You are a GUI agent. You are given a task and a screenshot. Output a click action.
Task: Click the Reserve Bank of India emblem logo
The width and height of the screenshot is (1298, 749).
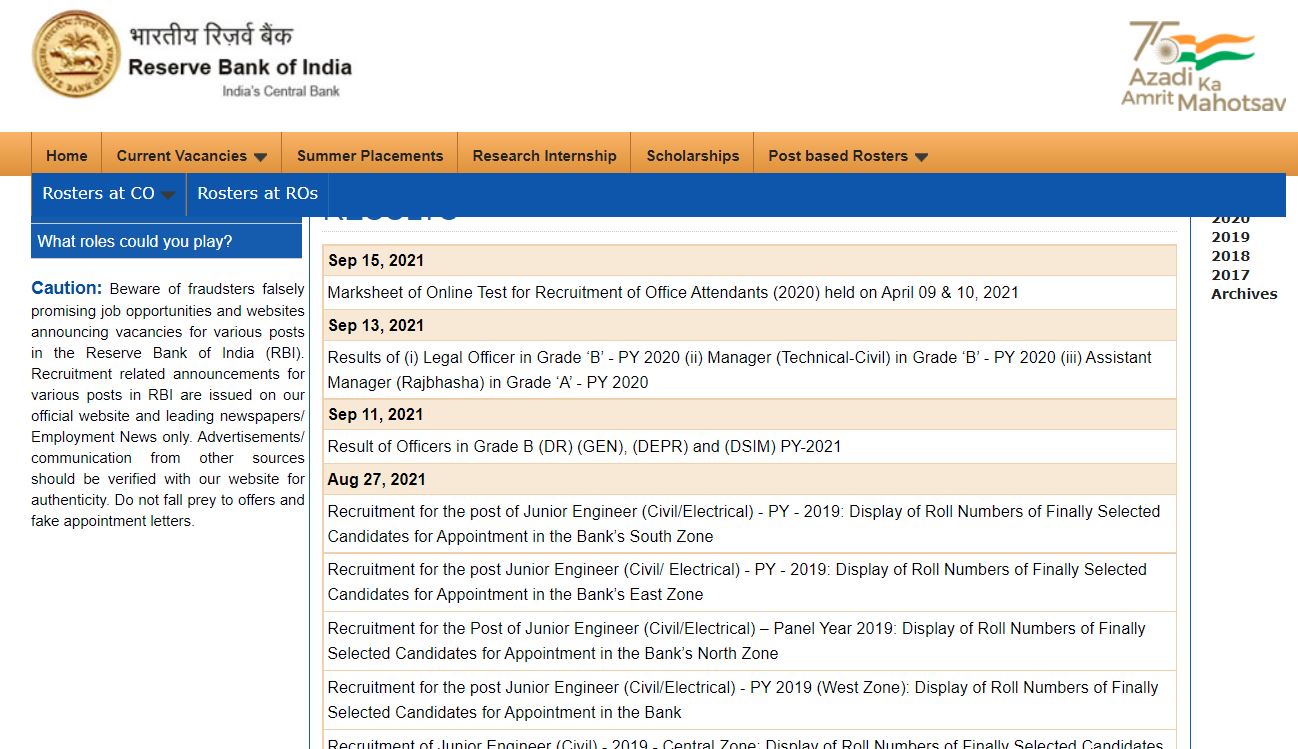[x=74, y=55]
